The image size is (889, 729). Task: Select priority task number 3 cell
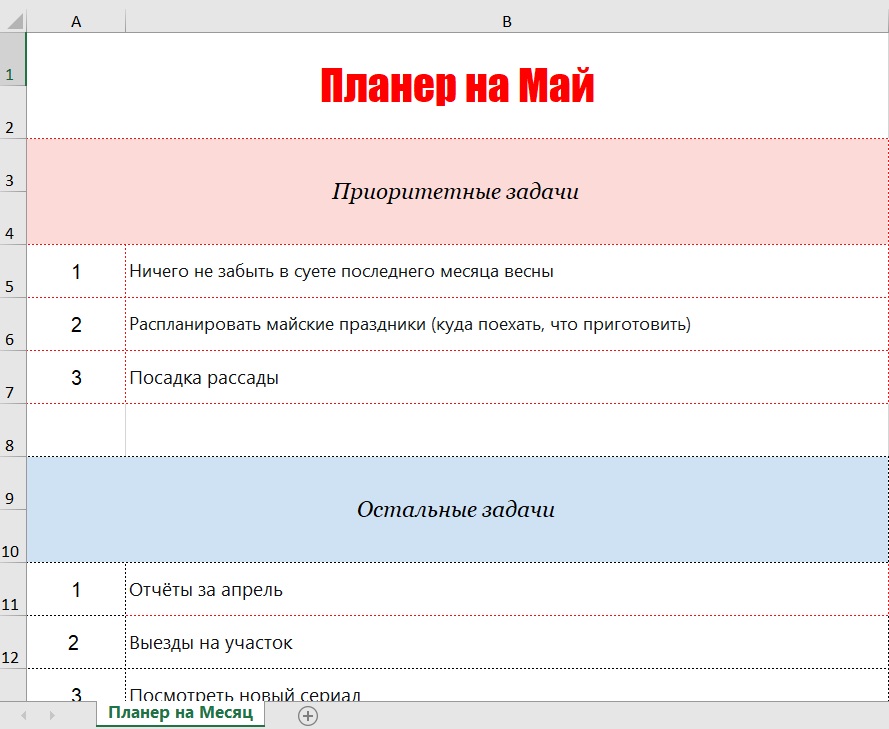point(76,377)
